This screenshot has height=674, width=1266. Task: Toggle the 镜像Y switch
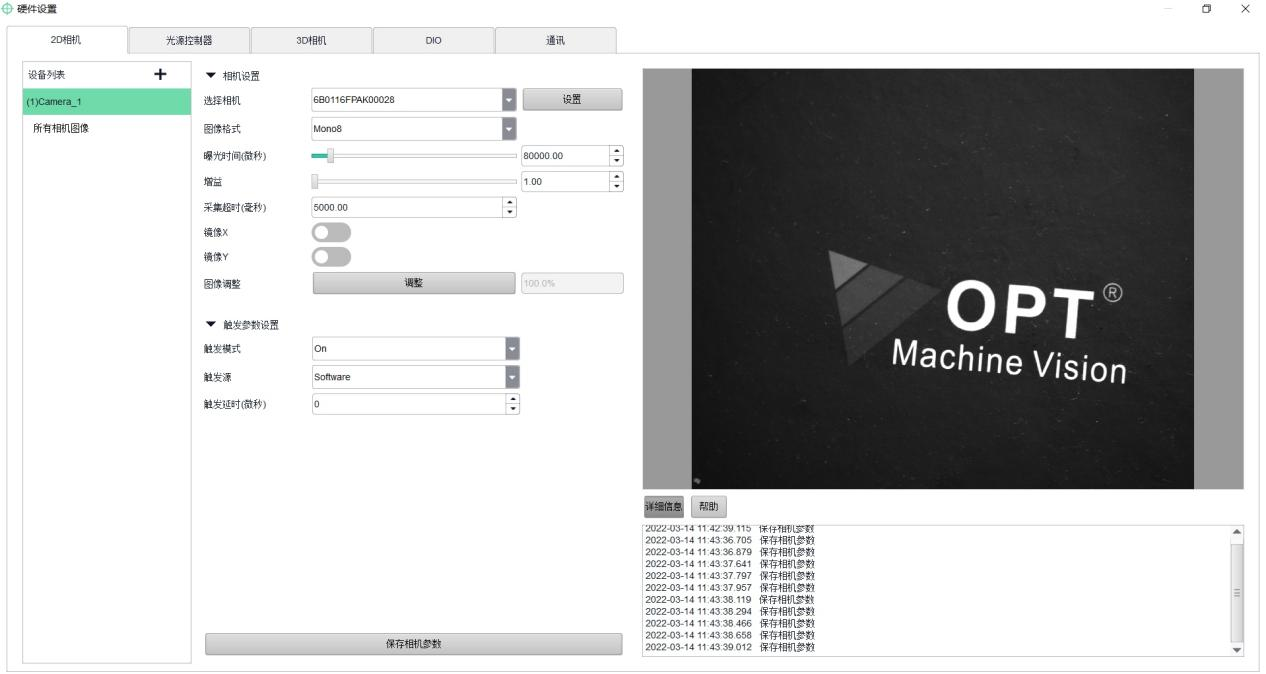[x=332, y=257]
